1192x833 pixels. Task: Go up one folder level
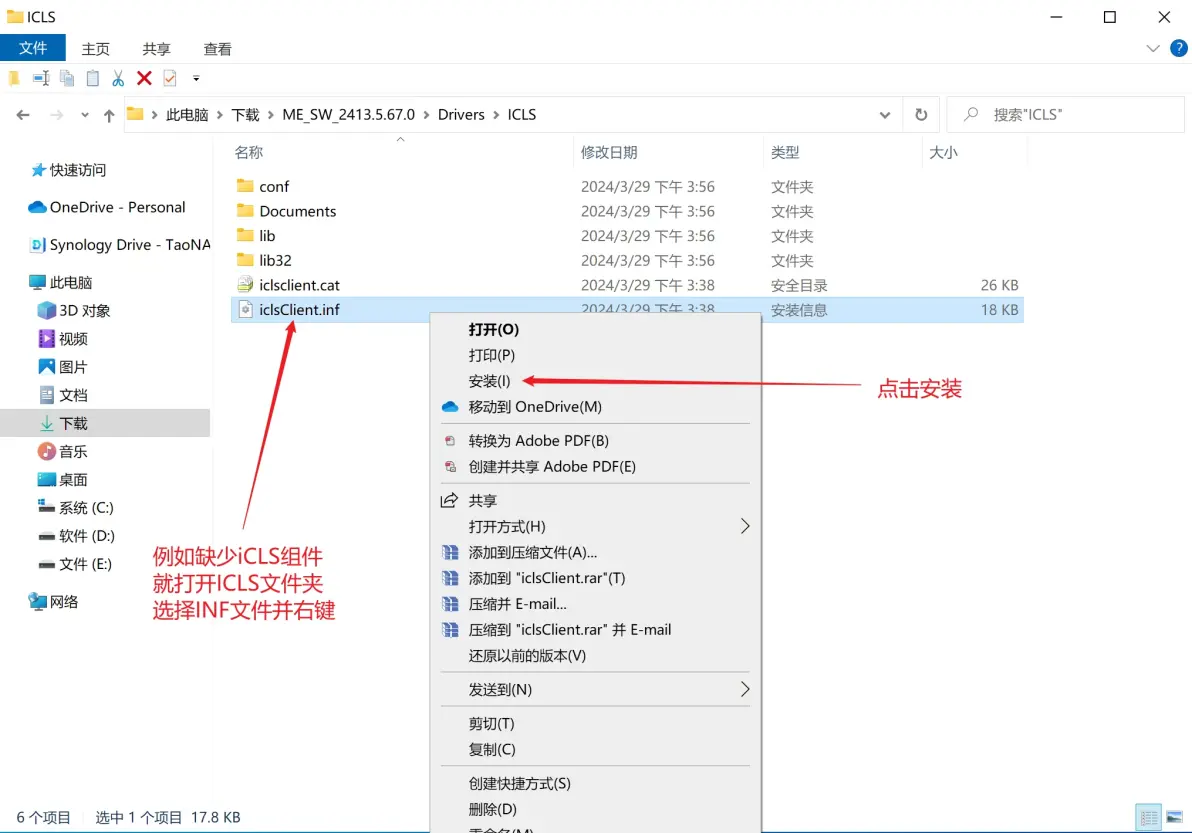click(109, 115)
